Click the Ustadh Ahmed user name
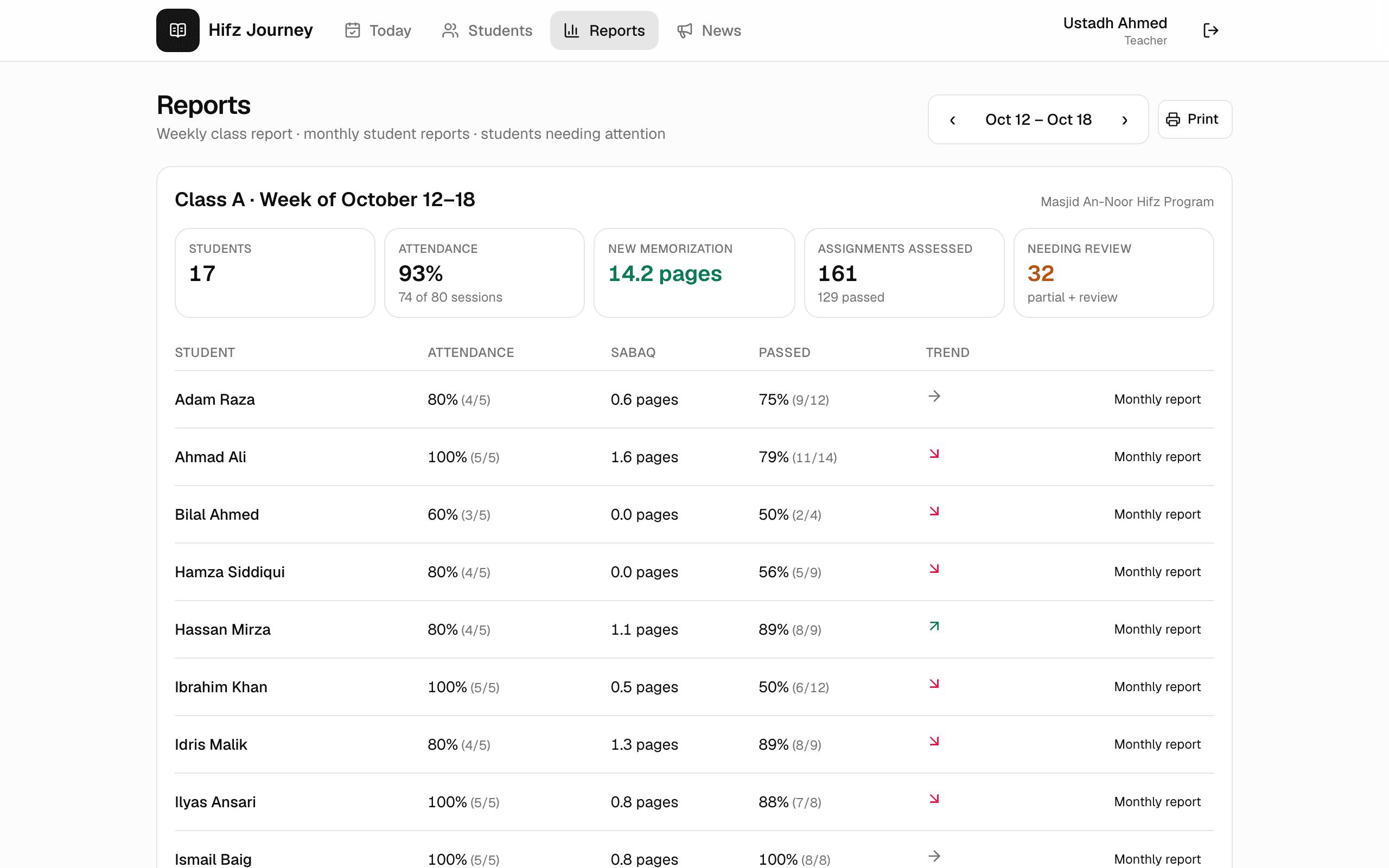The height and width of the screenshot is (868, 1389). 1114,23
